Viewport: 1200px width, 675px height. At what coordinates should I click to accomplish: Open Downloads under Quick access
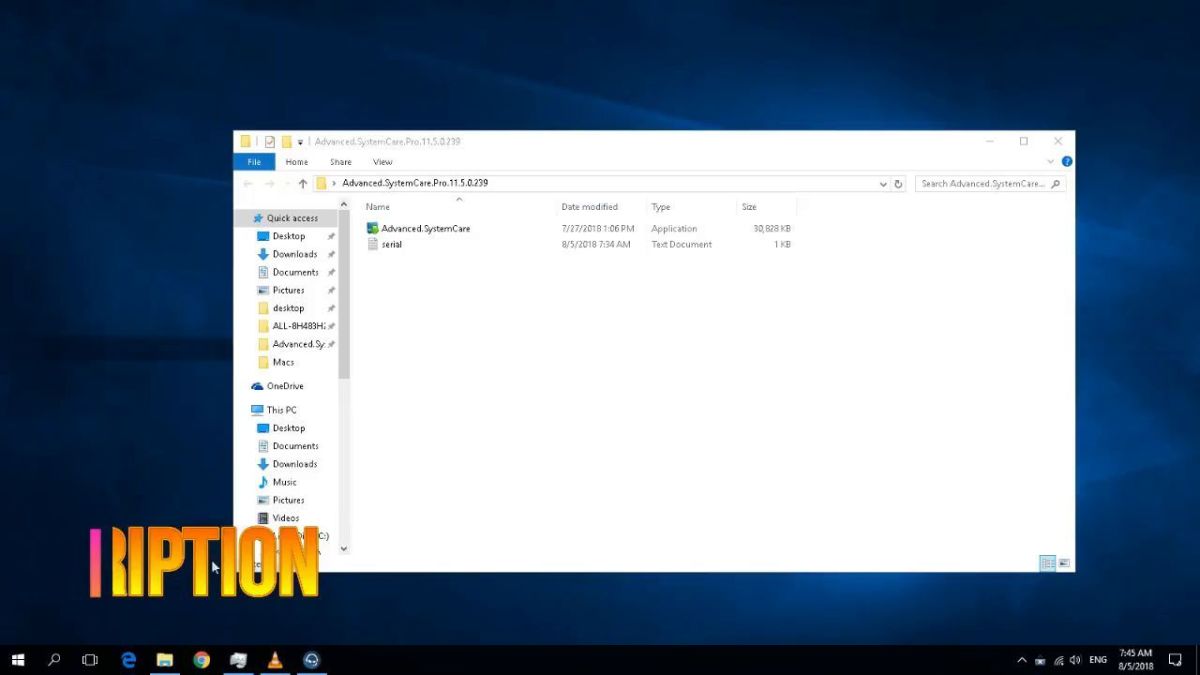[x=295, y=254]
